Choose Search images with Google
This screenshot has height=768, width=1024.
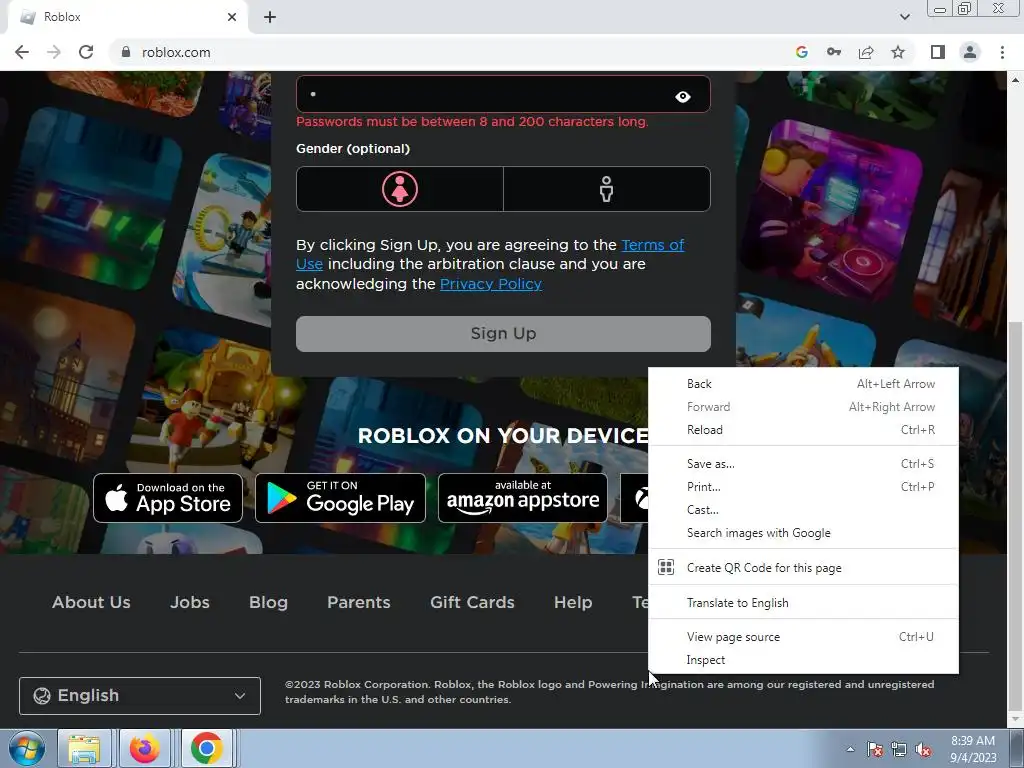click(x=803, y=533)
